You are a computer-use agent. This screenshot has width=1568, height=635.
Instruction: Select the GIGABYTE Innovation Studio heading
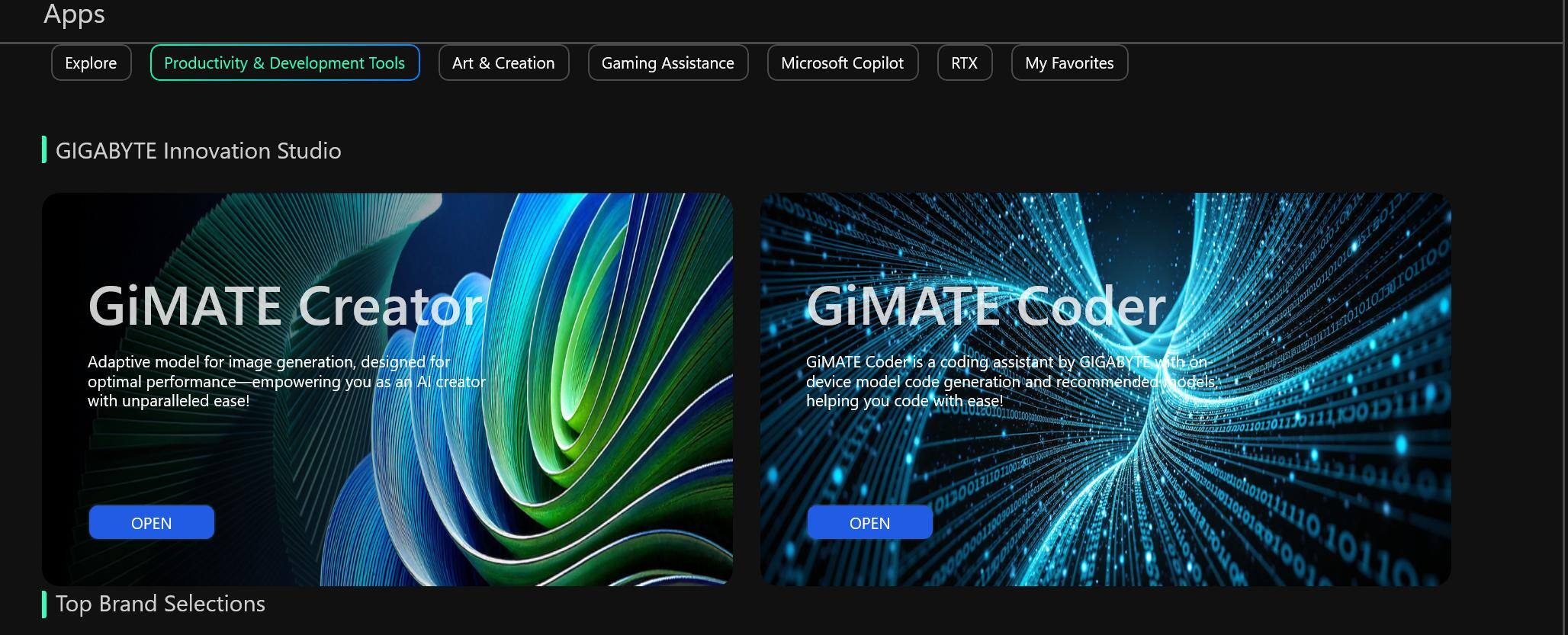tap(198, 150)
